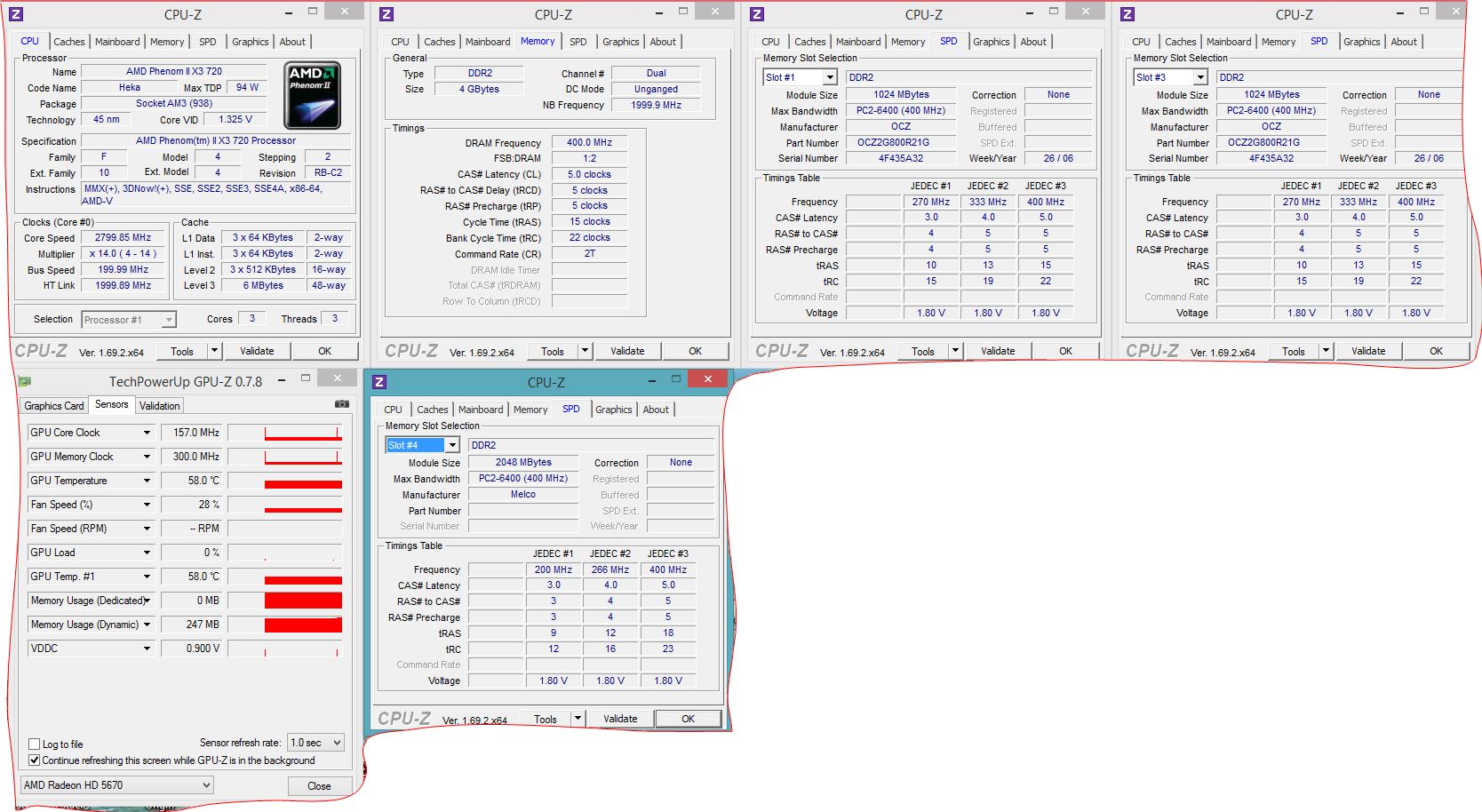Click the CPU-Z title icon in the Slot #1 window

[x=756, y=14]
